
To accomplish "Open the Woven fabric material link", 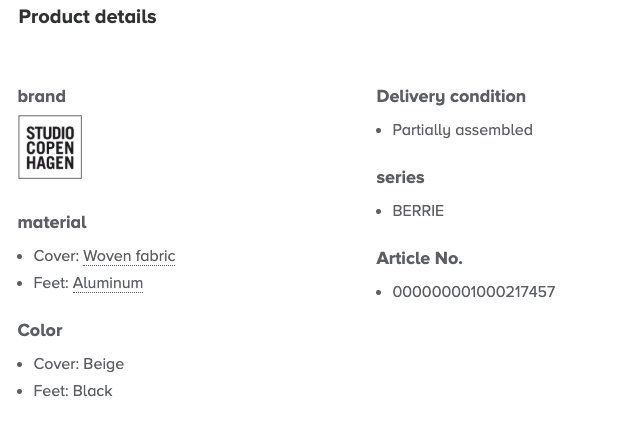I will click(x=129, y=256).
